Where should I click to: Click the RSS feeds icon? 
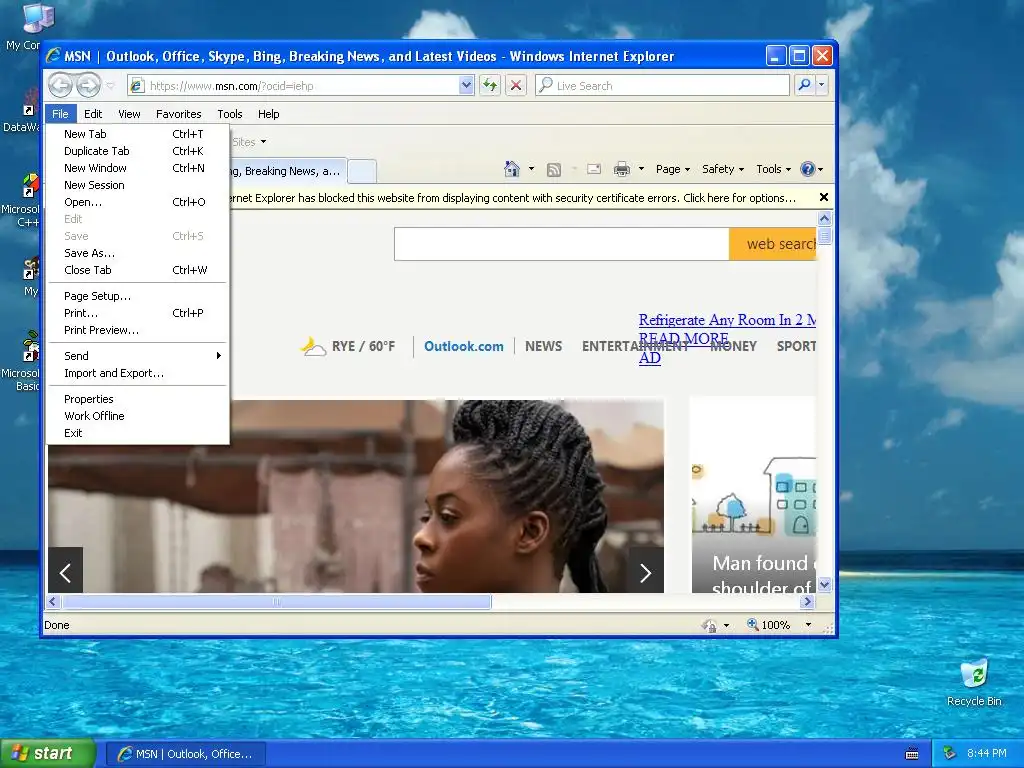(x=554, y=170)
